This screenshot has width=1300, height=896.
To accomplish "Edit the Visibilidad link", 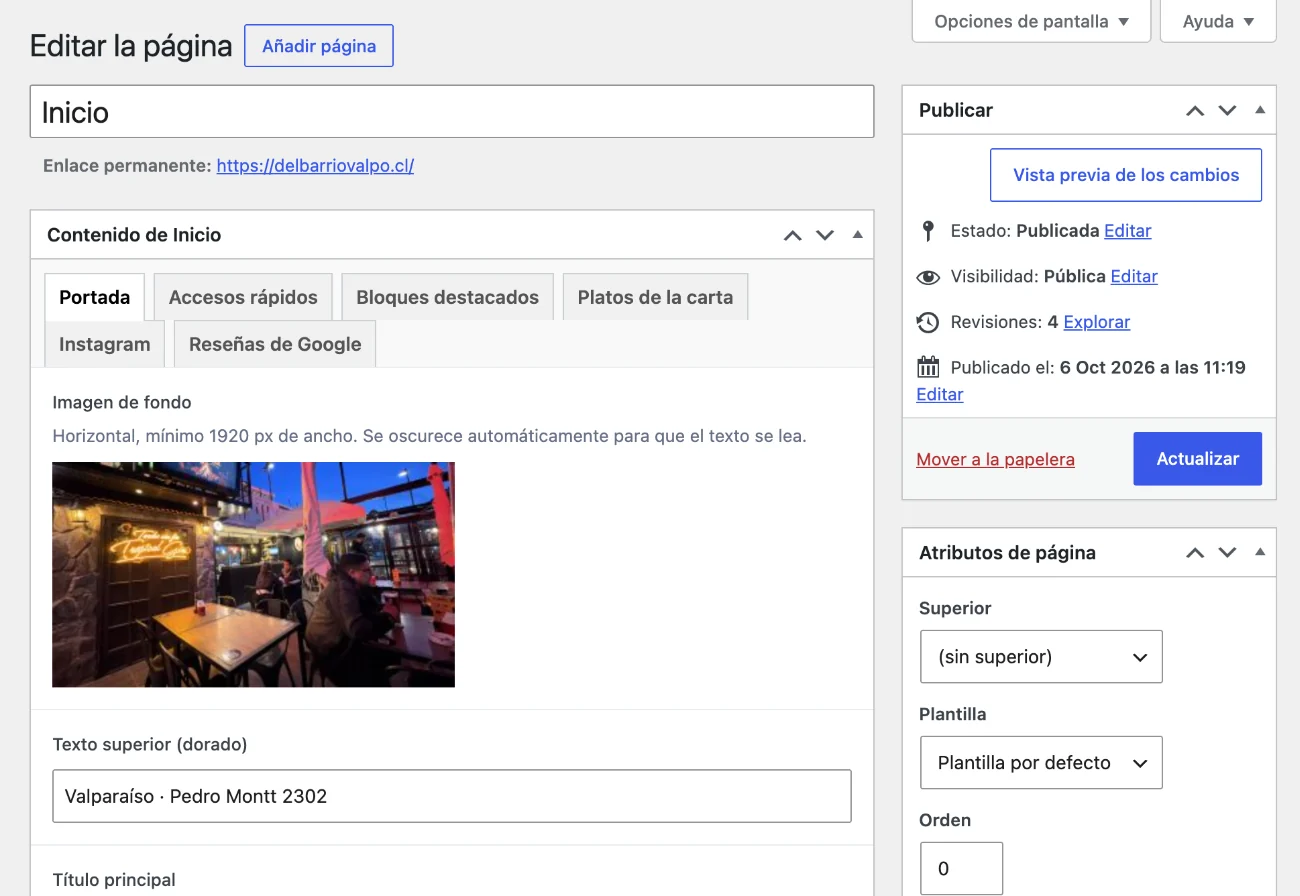I will (1134, 277).
